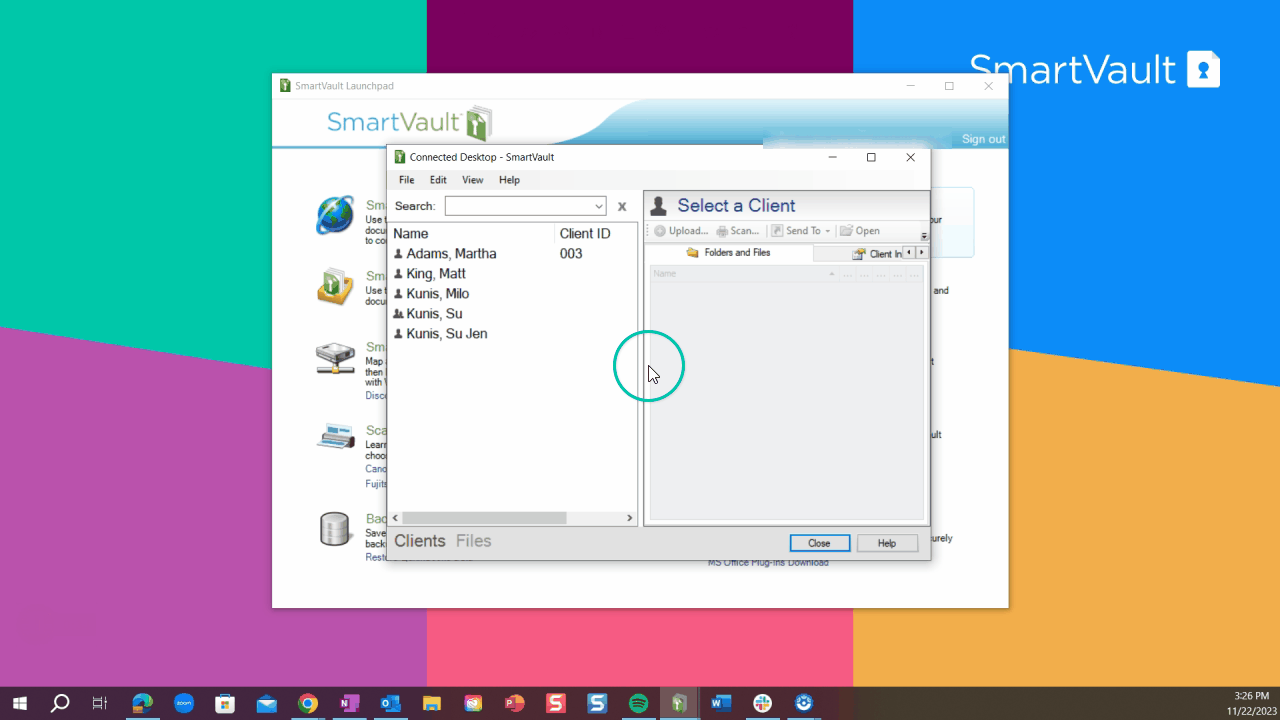1280x720 pixels.
Task: Click the scanner icon in the Launchpad
Action: click(x=335, y=436)
